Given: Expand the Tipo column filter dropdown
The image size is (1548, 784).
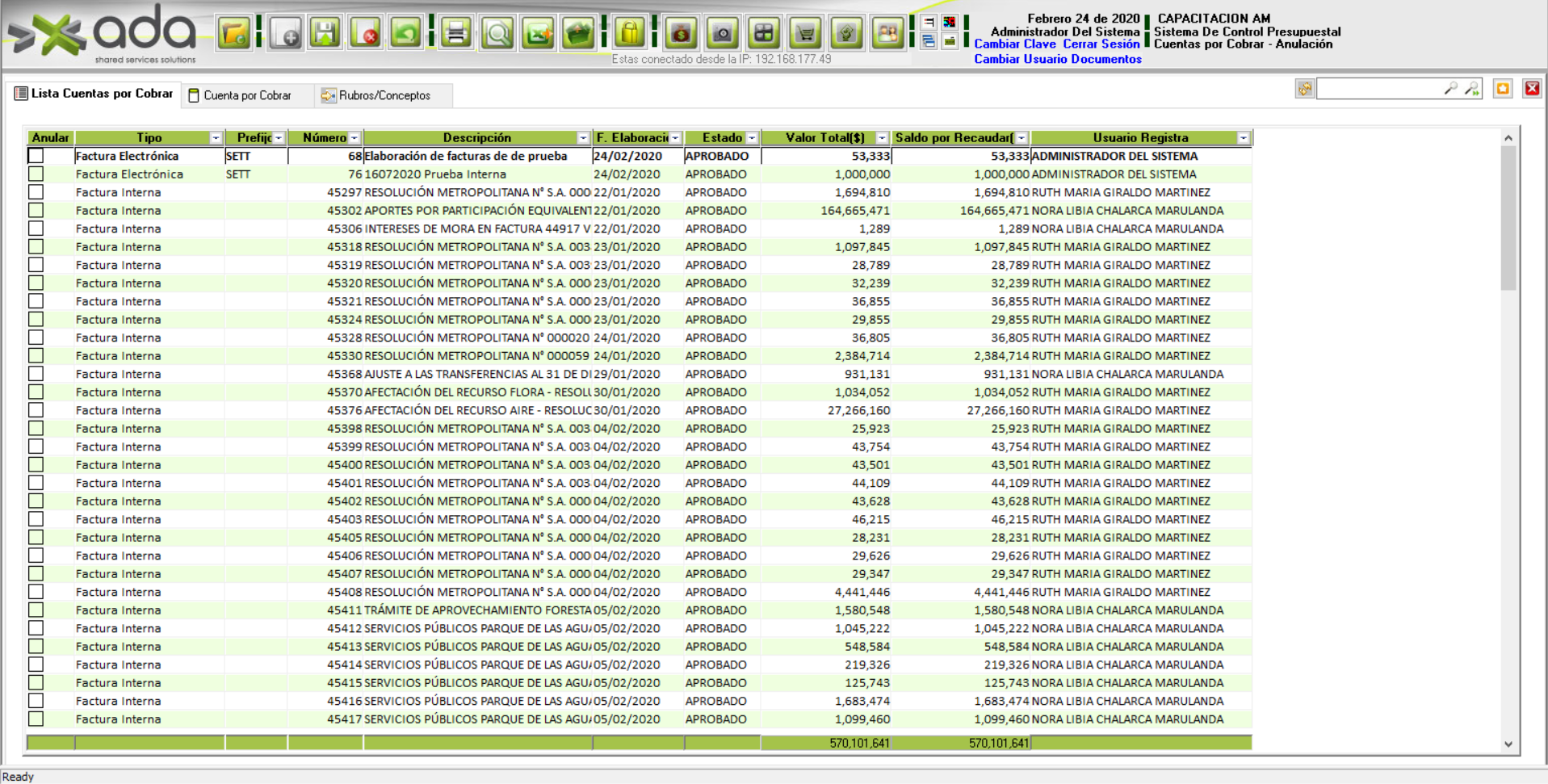Looking at the screenshot, I should 216,138.
